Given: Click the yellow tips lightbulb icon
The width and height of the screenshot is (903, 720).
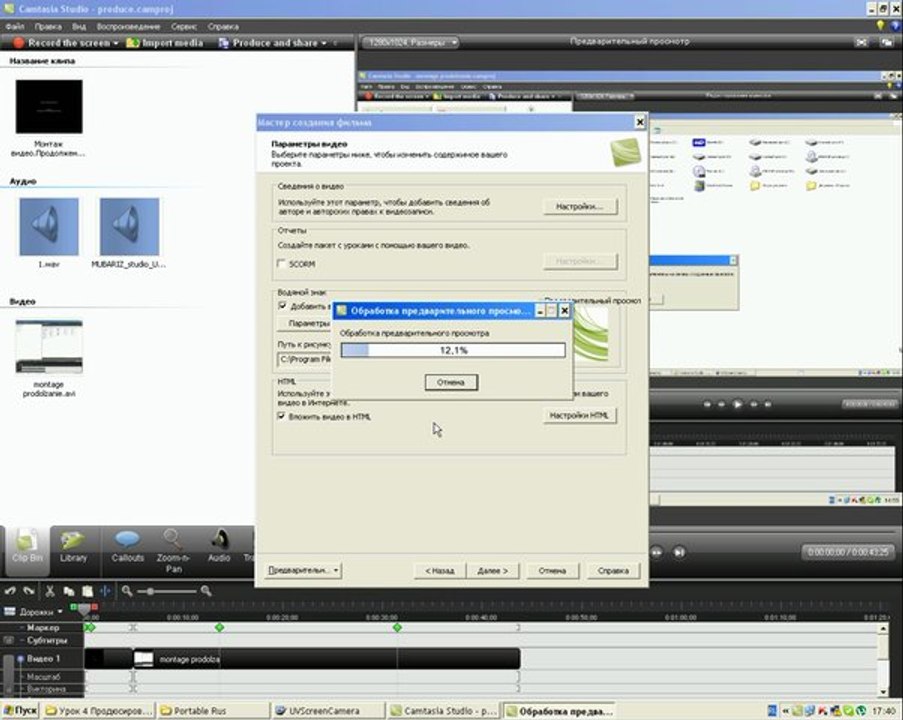Looking at the screenshot, I should point(880,25).
